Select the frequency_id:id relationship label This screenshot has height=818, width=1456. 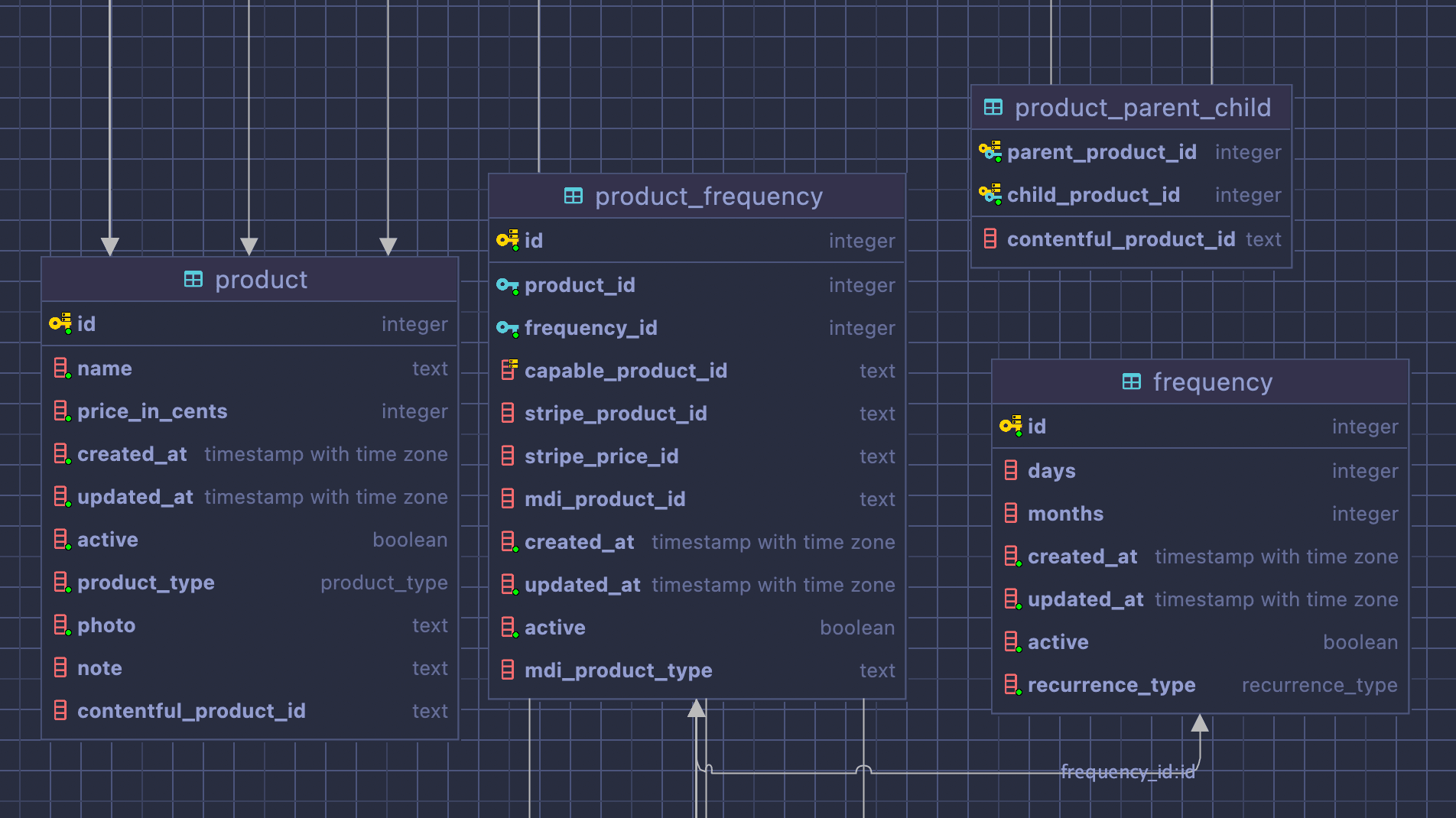point(1128,772)
